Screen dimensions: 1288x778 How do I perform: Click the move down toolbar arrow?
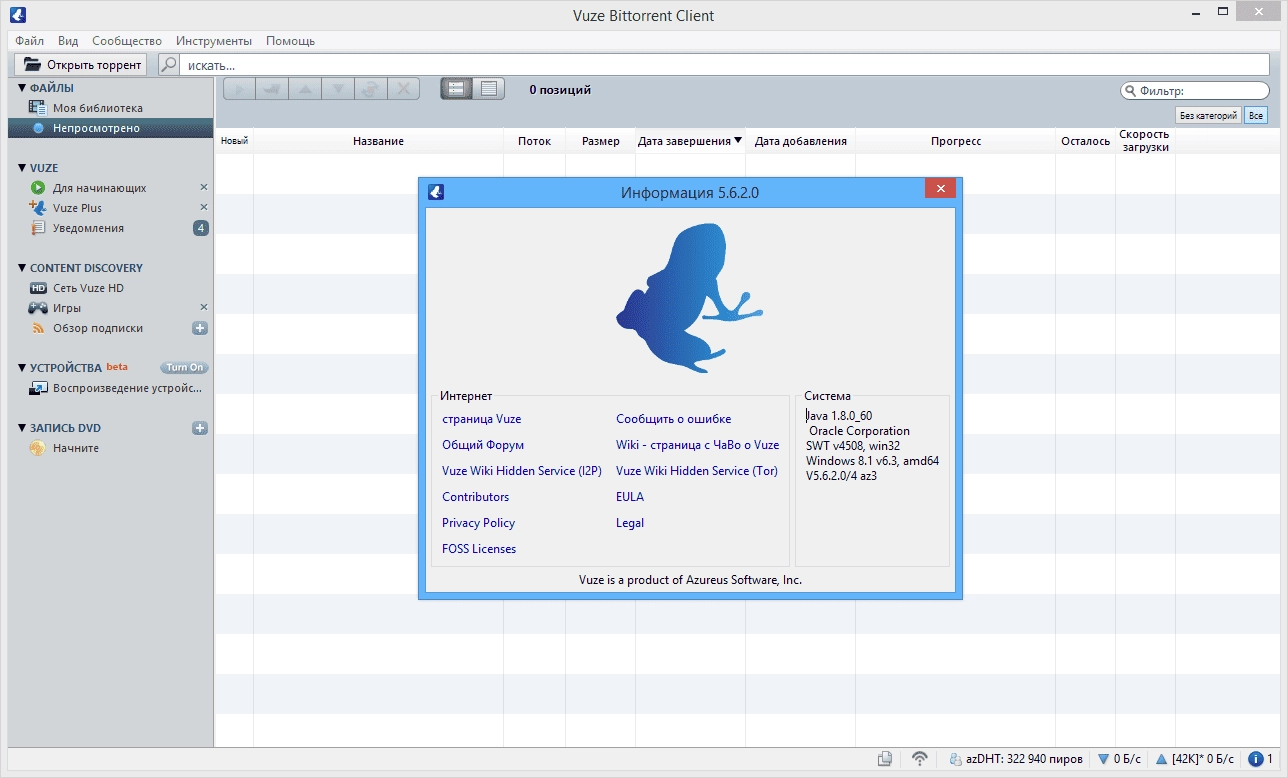point(337,89)
